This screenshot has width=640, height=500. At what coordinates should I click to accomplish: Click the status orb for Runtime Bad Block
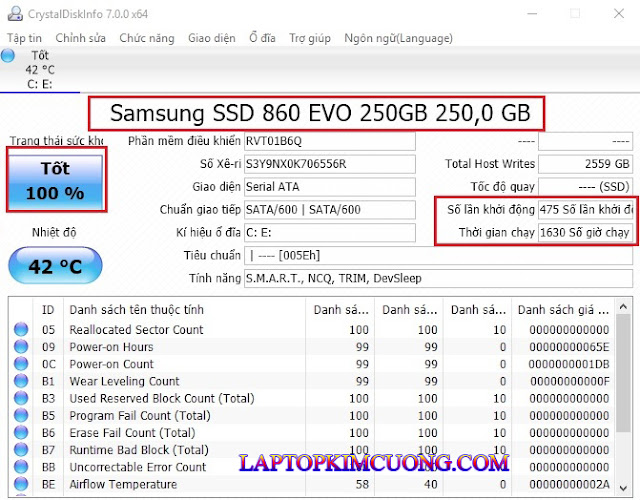pos(21,449)
